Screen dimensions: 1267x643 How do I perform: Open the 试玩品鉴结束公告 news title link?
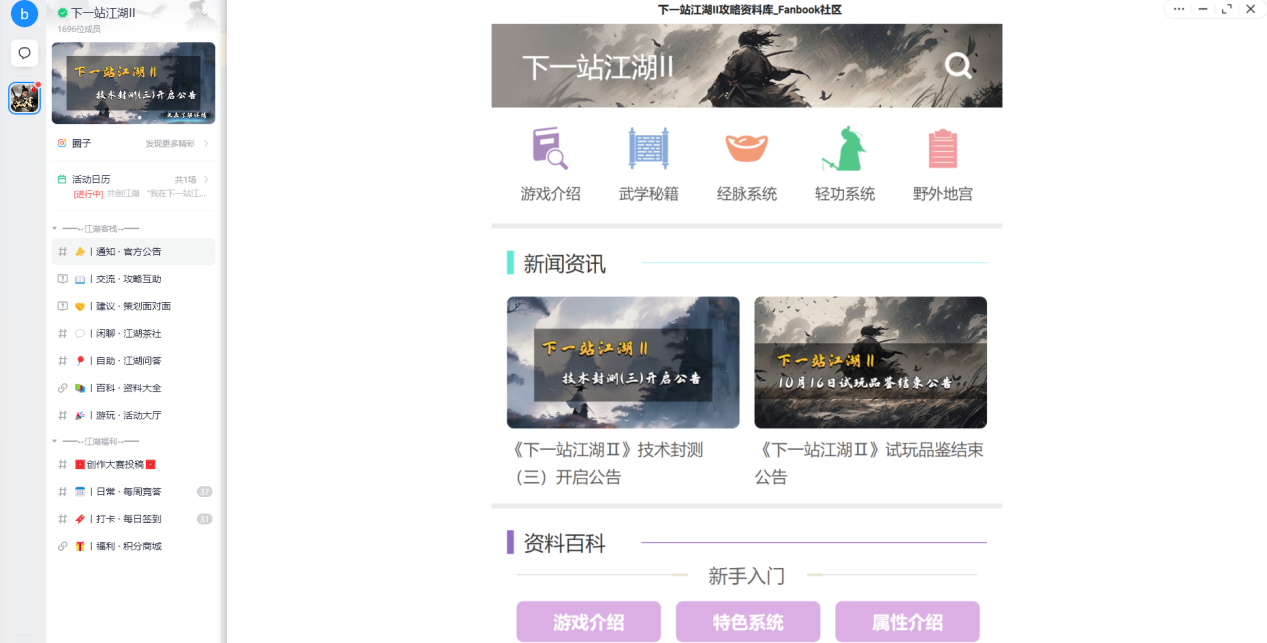tap(869, 463)
